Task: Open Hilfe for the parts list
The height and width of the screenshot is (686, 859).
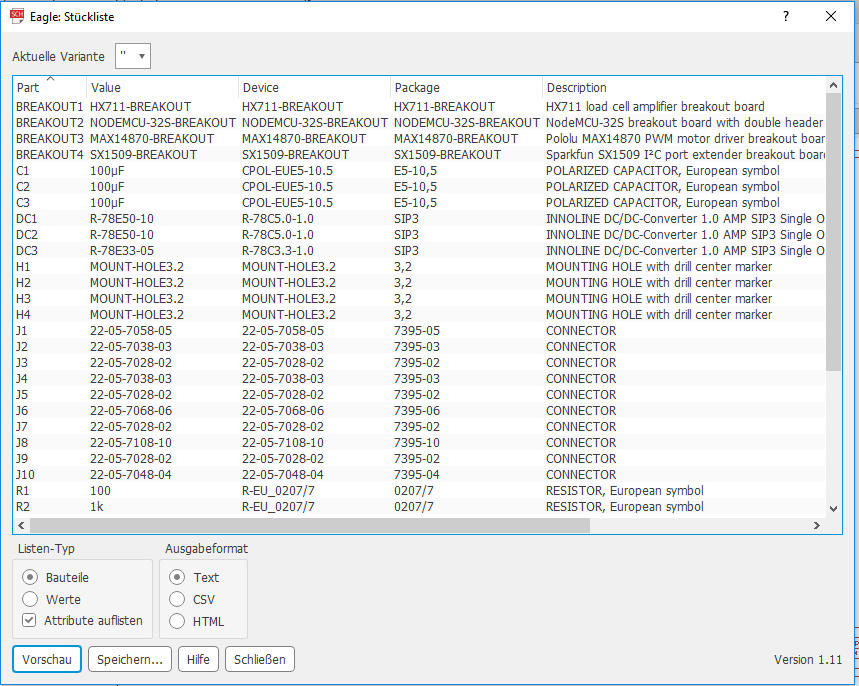Action: 198,659
